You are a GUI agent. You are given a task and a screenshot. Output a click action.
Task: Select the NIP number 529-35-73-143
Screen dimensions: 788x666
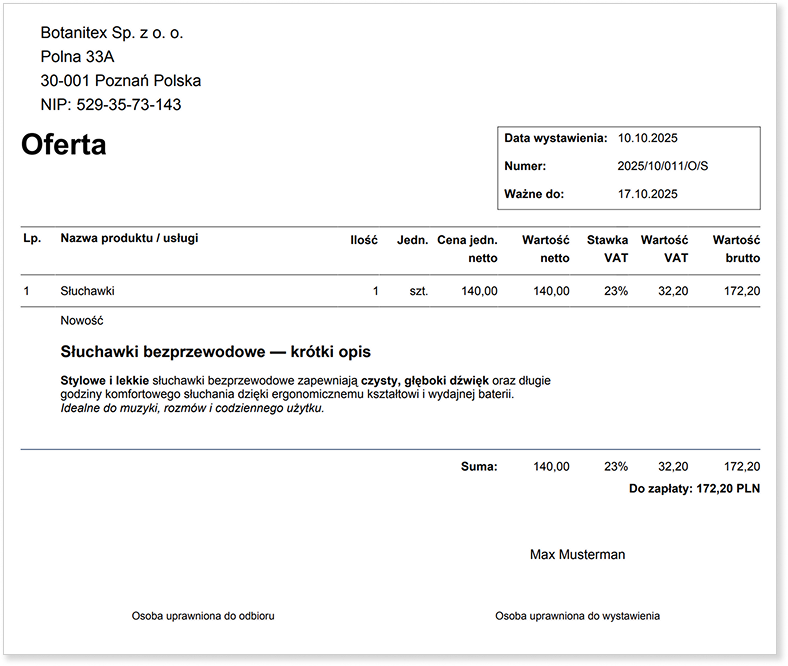[129, 104]
